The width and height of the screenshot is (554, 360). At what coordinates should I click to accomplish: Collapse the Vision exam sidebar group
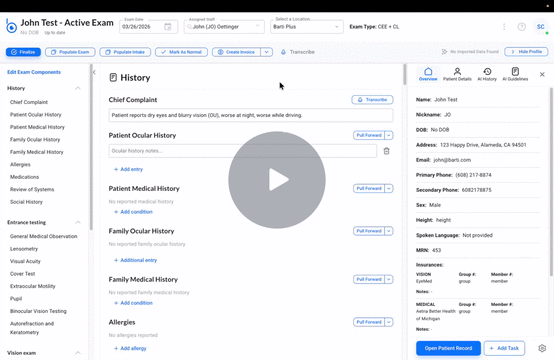[x=78, y=353]
